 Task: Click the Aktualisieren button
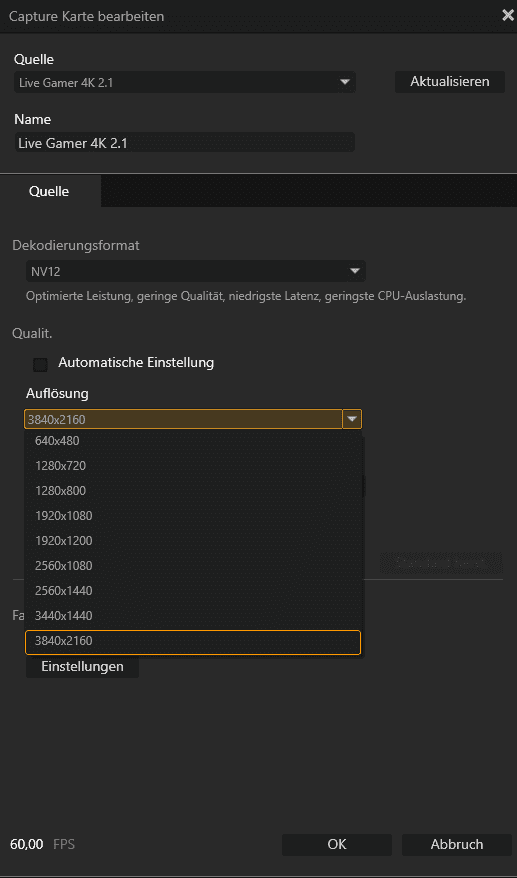click(450, 82)
